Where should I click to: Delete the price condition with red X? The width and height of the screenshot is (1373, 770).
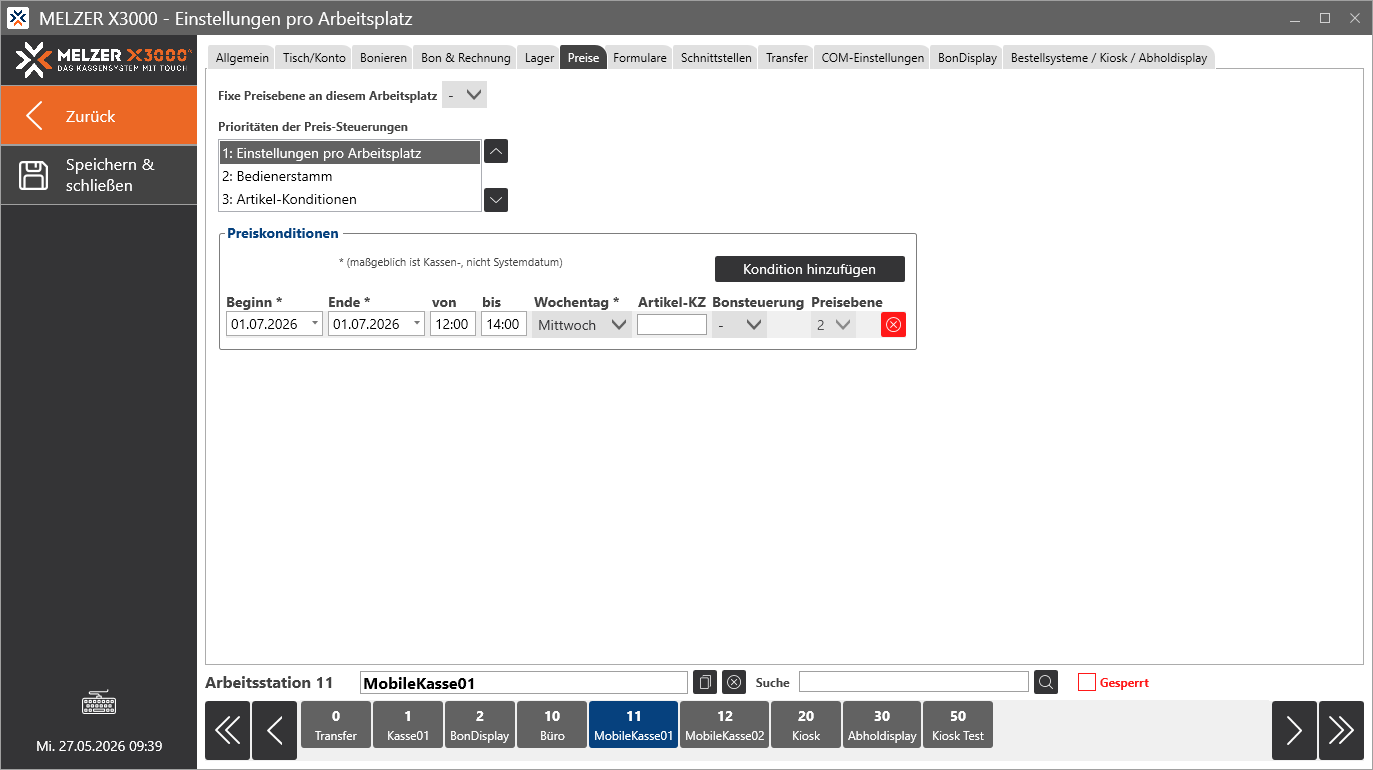tap(893, 324)
